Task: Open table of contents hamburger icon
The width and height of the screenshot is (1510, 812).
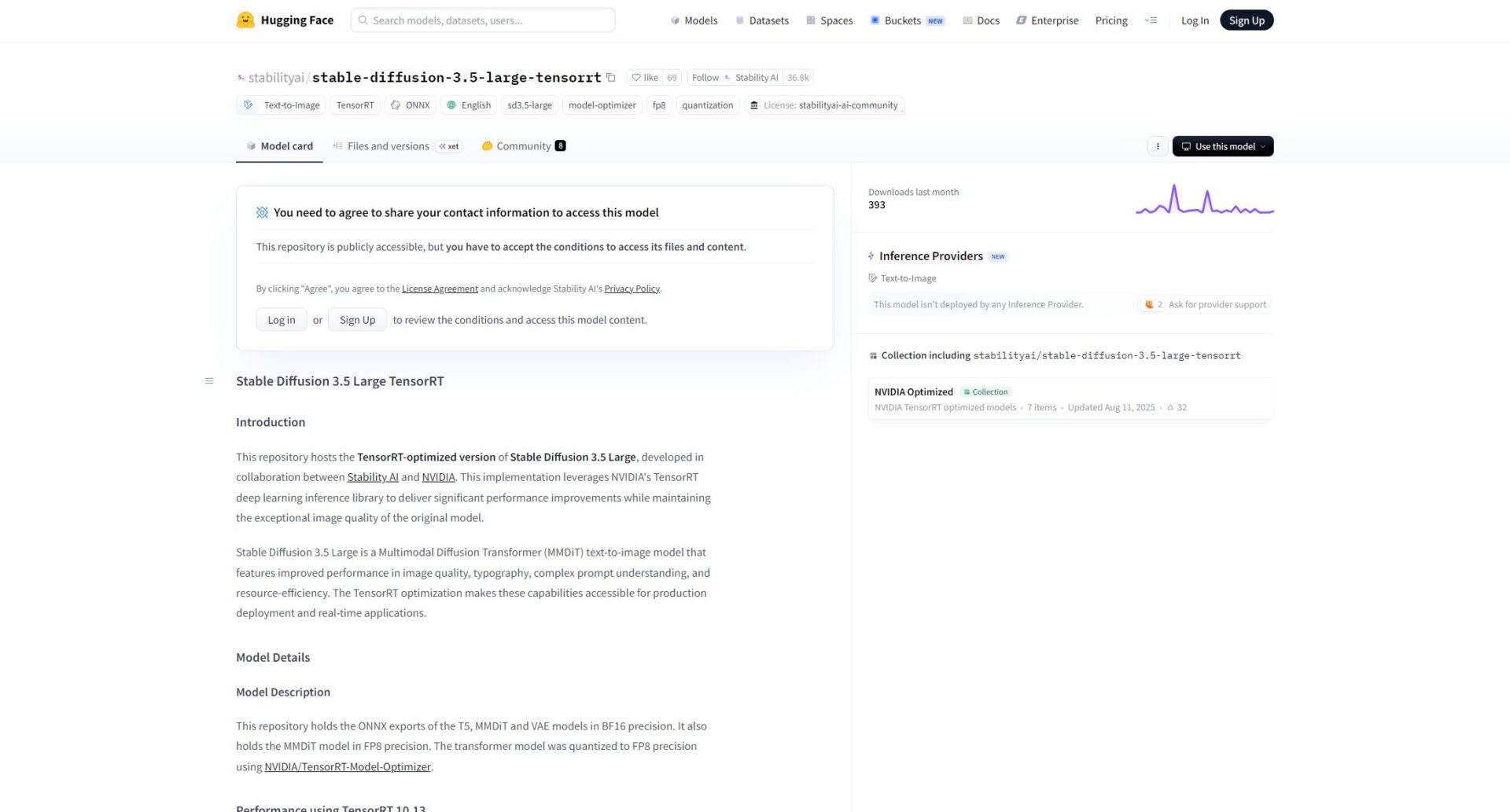Action: 209,381
